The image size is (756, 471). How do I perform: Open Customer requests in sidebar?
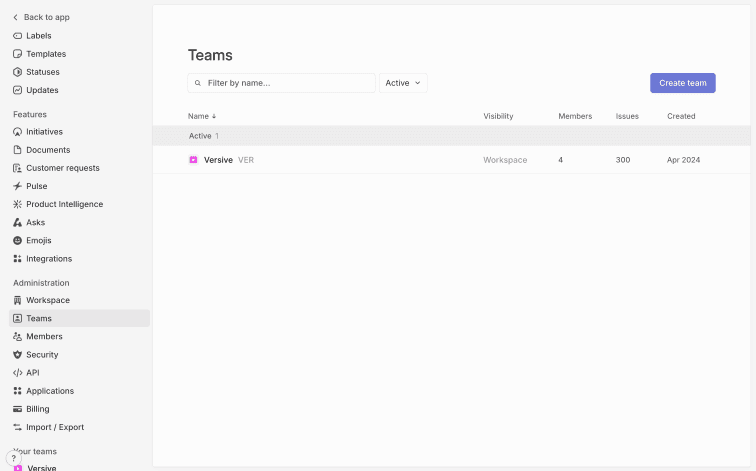click(x=62, y=168)
